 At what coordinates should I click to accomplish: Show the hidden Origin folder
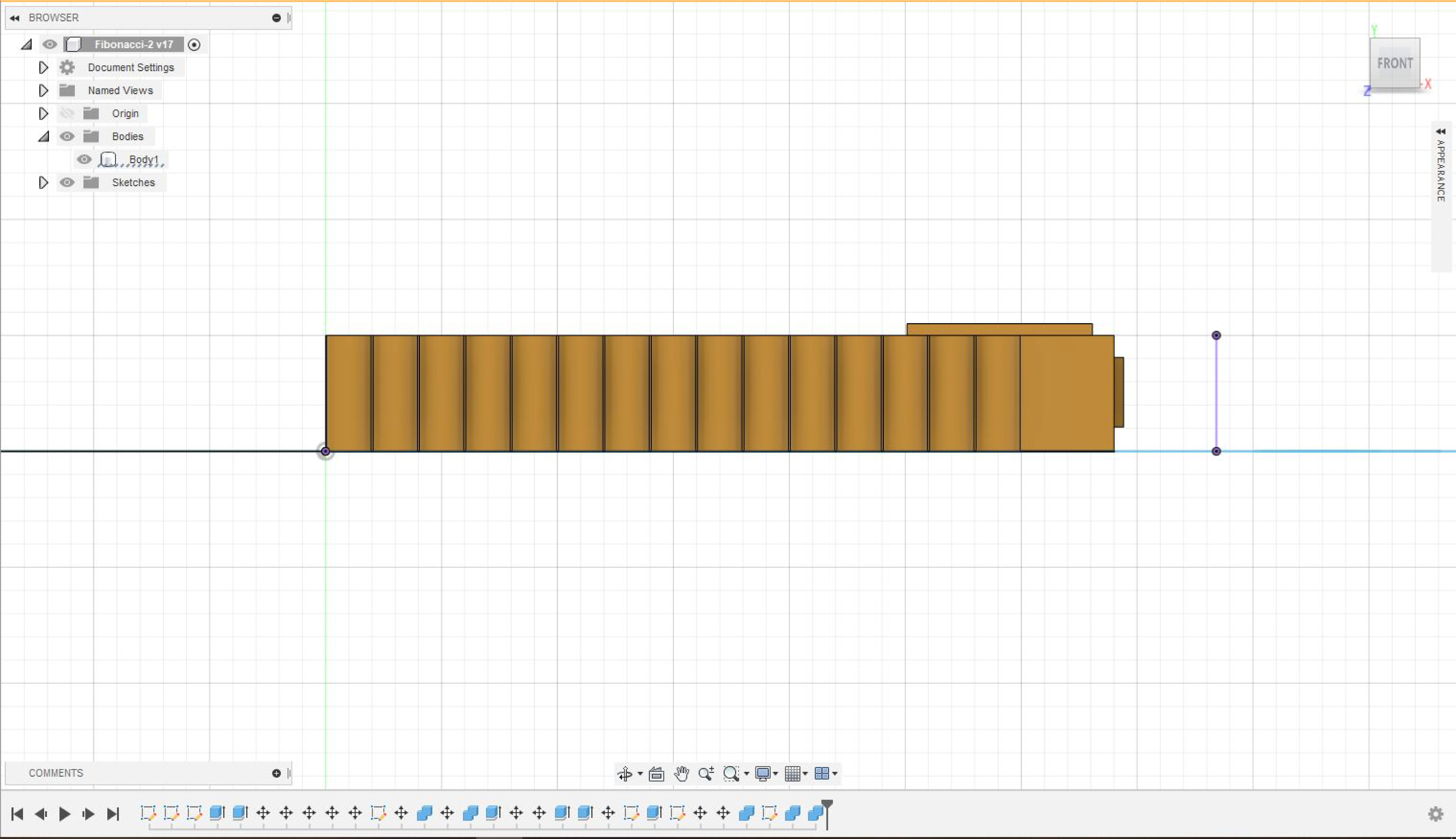click(x=67, y=114)
